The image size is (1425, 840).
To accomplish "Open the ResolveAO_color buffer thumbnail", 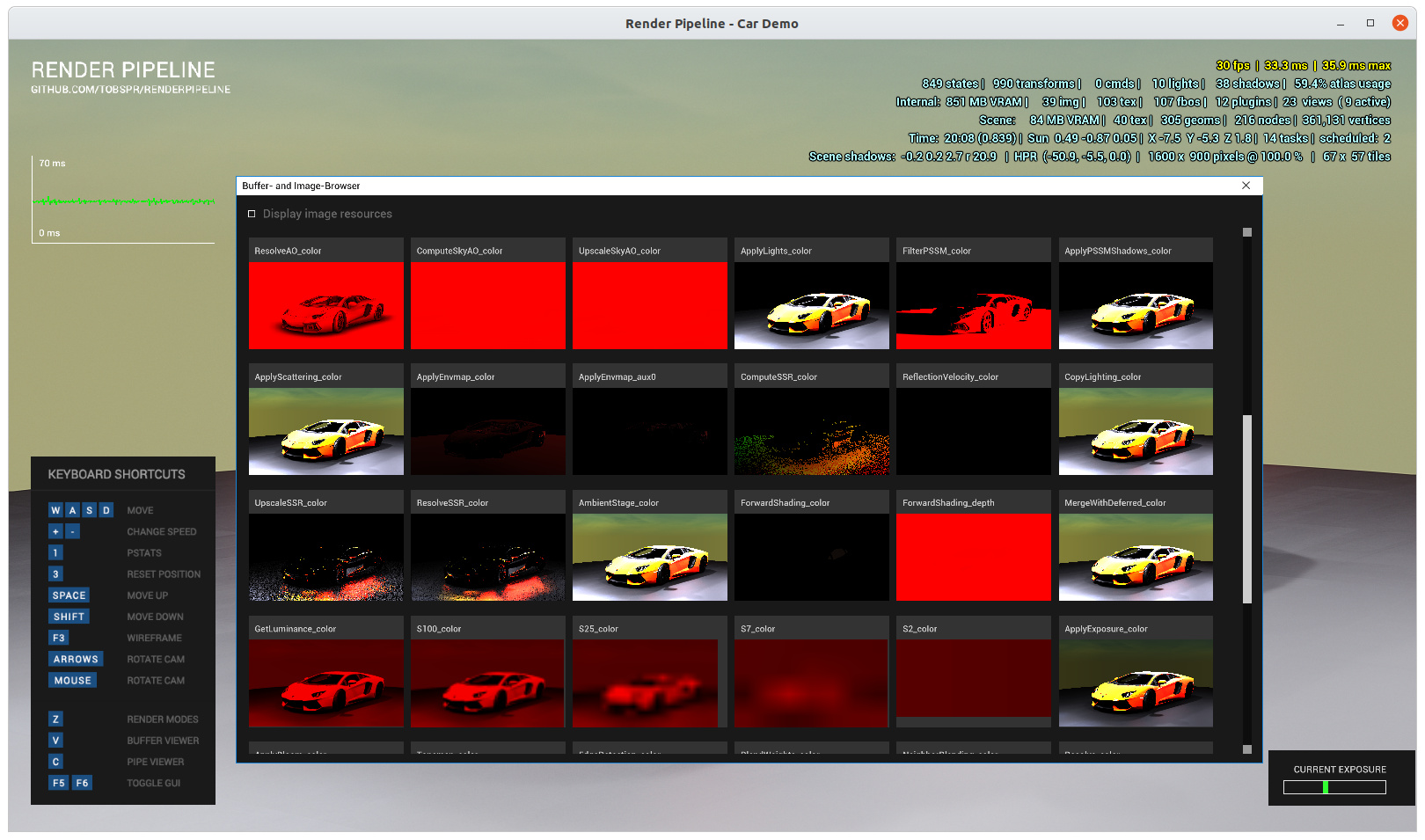I will [326, 305].
